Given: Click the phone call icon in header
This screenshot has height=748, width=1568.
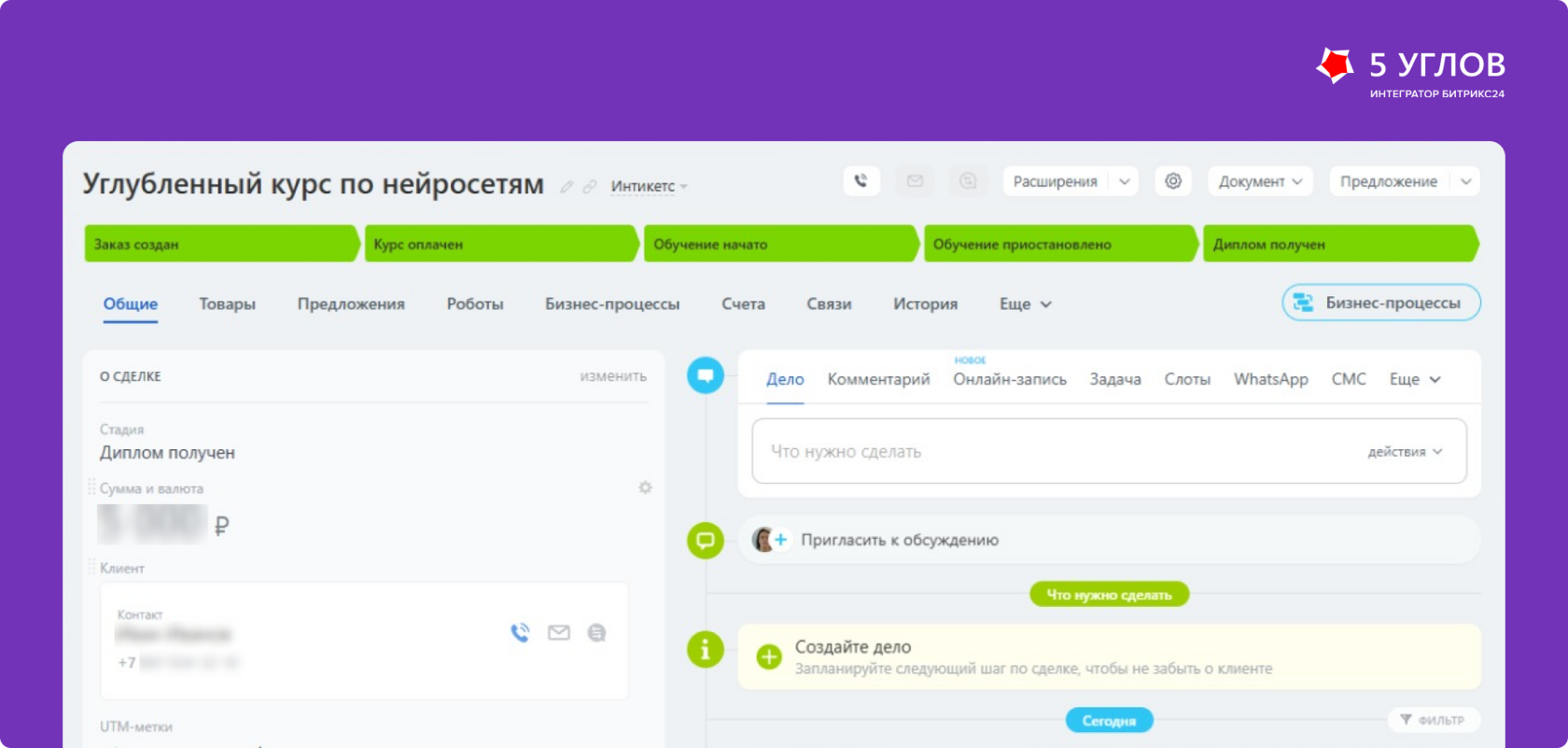Looking at the screenshot, I should (861, 181).
